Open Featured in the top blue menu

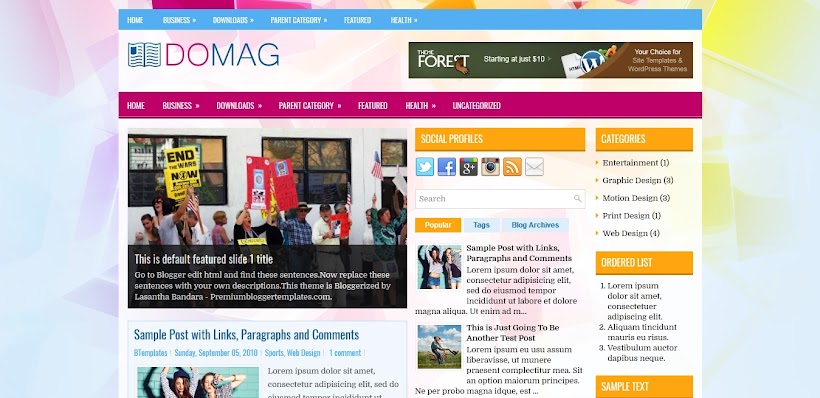(x=358, y=20)
